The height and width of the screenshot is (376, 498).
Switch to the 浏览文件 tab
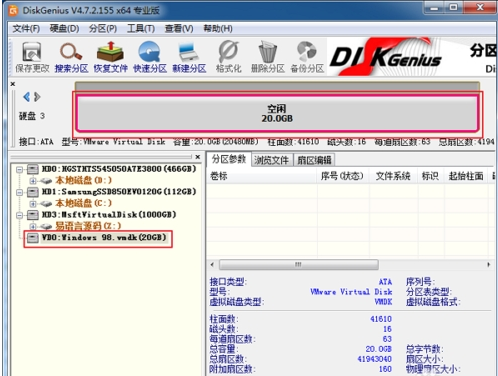272,160
